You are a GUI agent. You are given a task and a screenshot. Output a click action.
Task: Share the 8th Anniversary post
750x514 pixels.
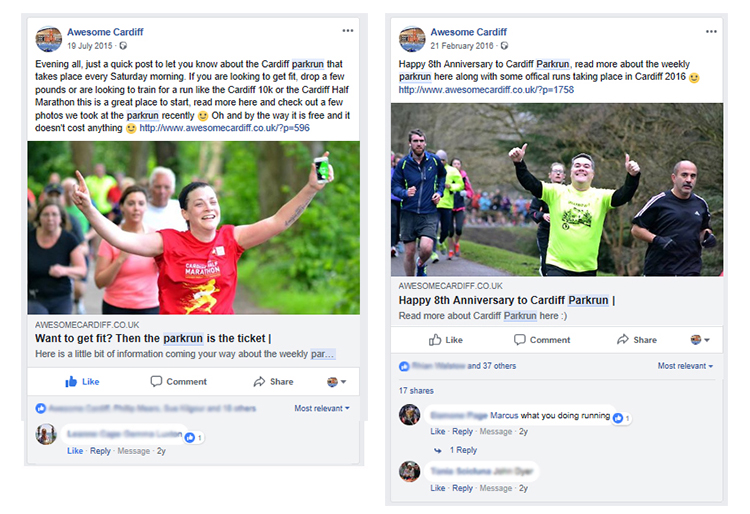pos(637,340)
